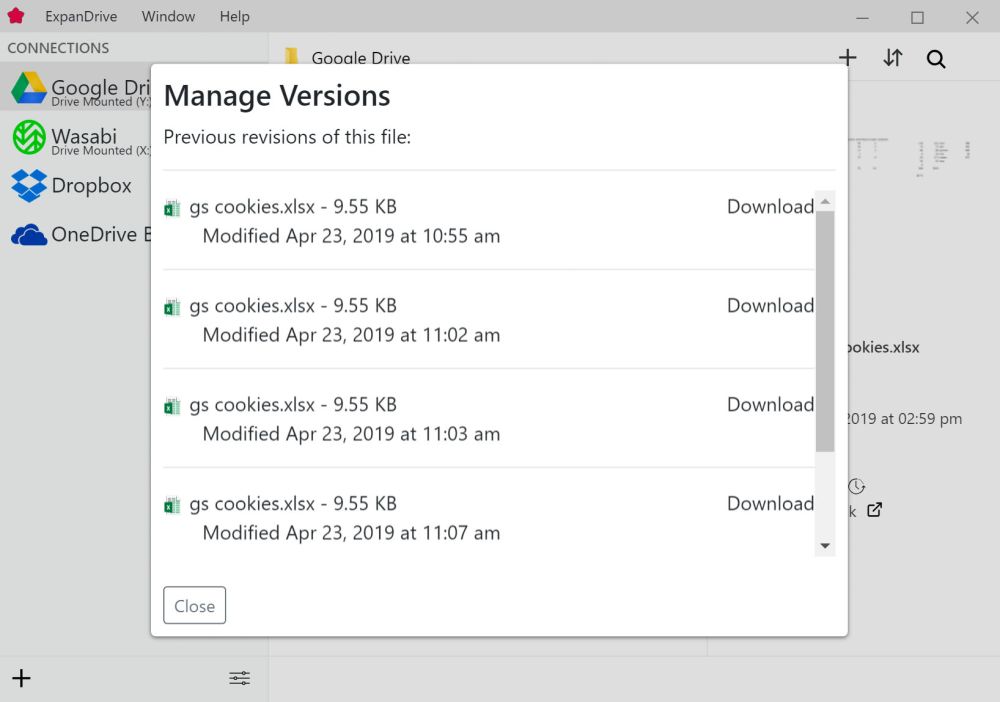The image size is (1000, 702).
Task: Click the revisions list scrollbar thumb
Action: point(825,330)
